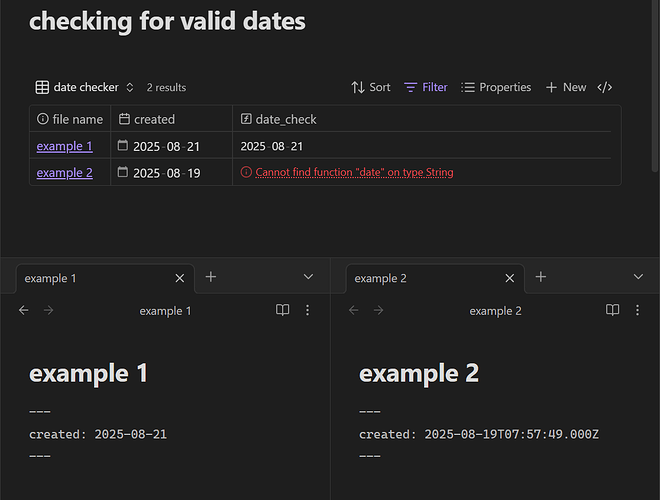Open the Filter menu
This screenshot has width=660, height=500.
[426, 88]
